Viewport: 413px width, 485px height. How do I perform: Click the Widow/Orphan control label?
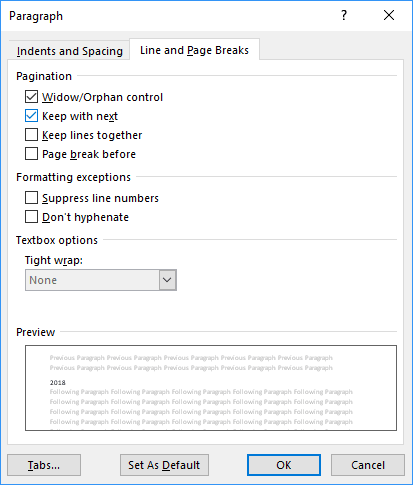102,97
